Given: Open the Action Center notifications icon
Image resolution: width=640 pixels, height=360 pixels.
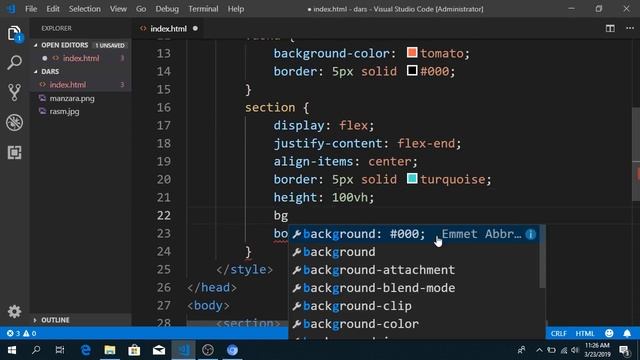Looking at the screenshot, I should pos(624,350).
